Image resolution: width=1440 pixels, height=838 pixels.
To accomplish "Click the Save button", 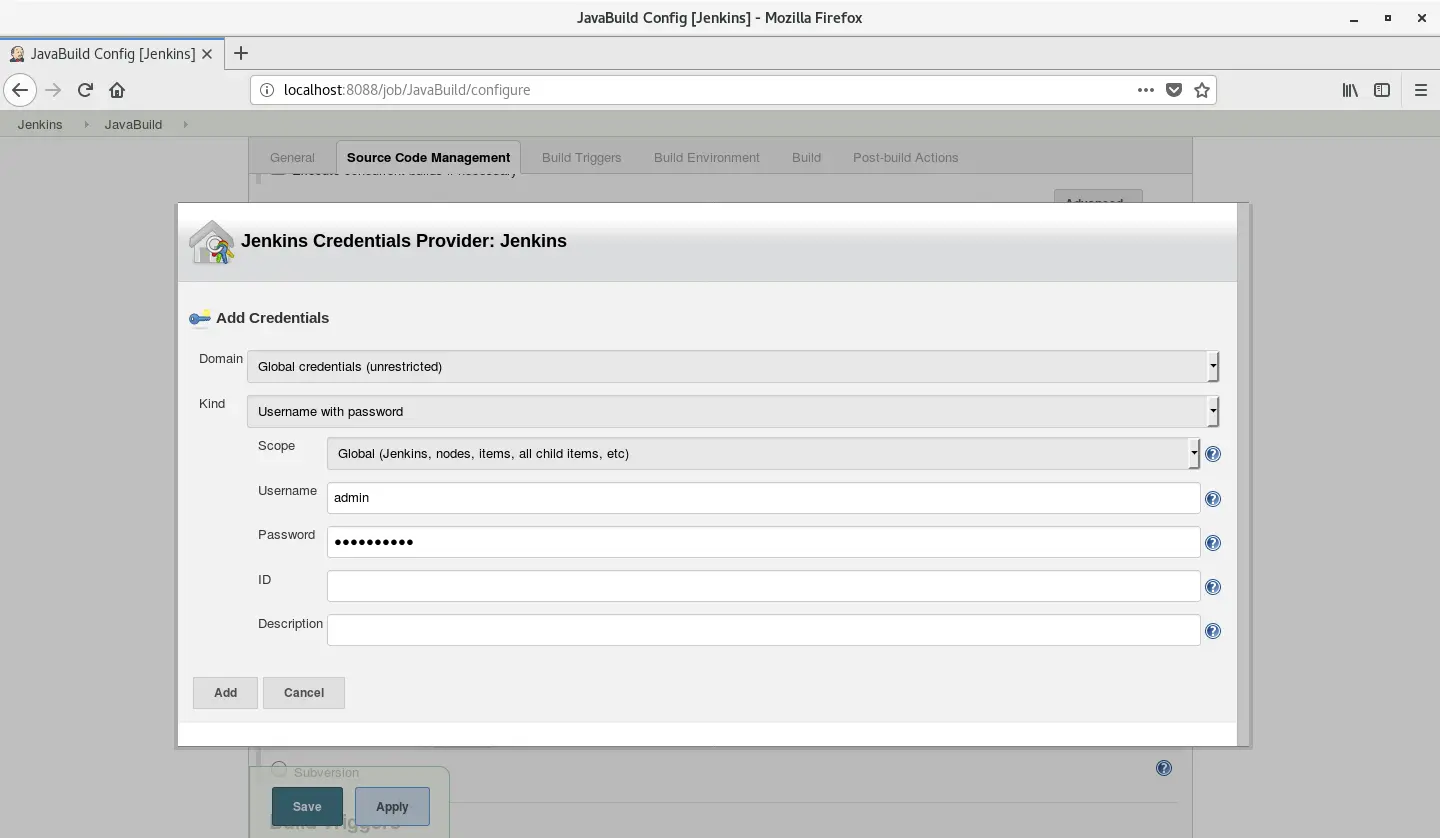I will click(x=307, y=806).
